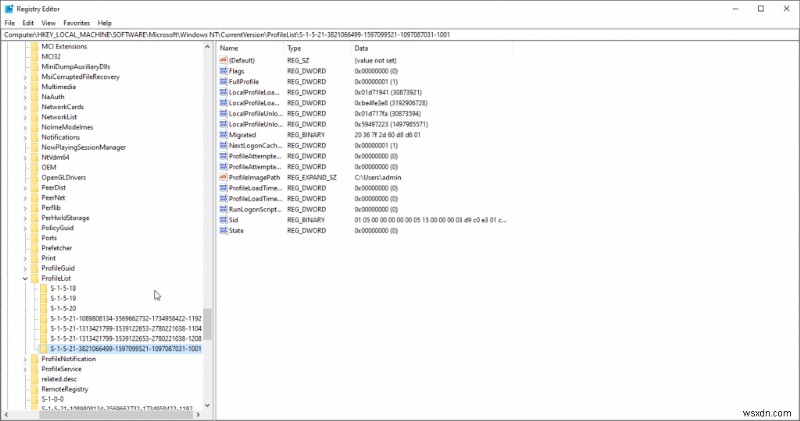The image size is (800, 421).
Task: Open the Edit menu
Action: (28, 23)
